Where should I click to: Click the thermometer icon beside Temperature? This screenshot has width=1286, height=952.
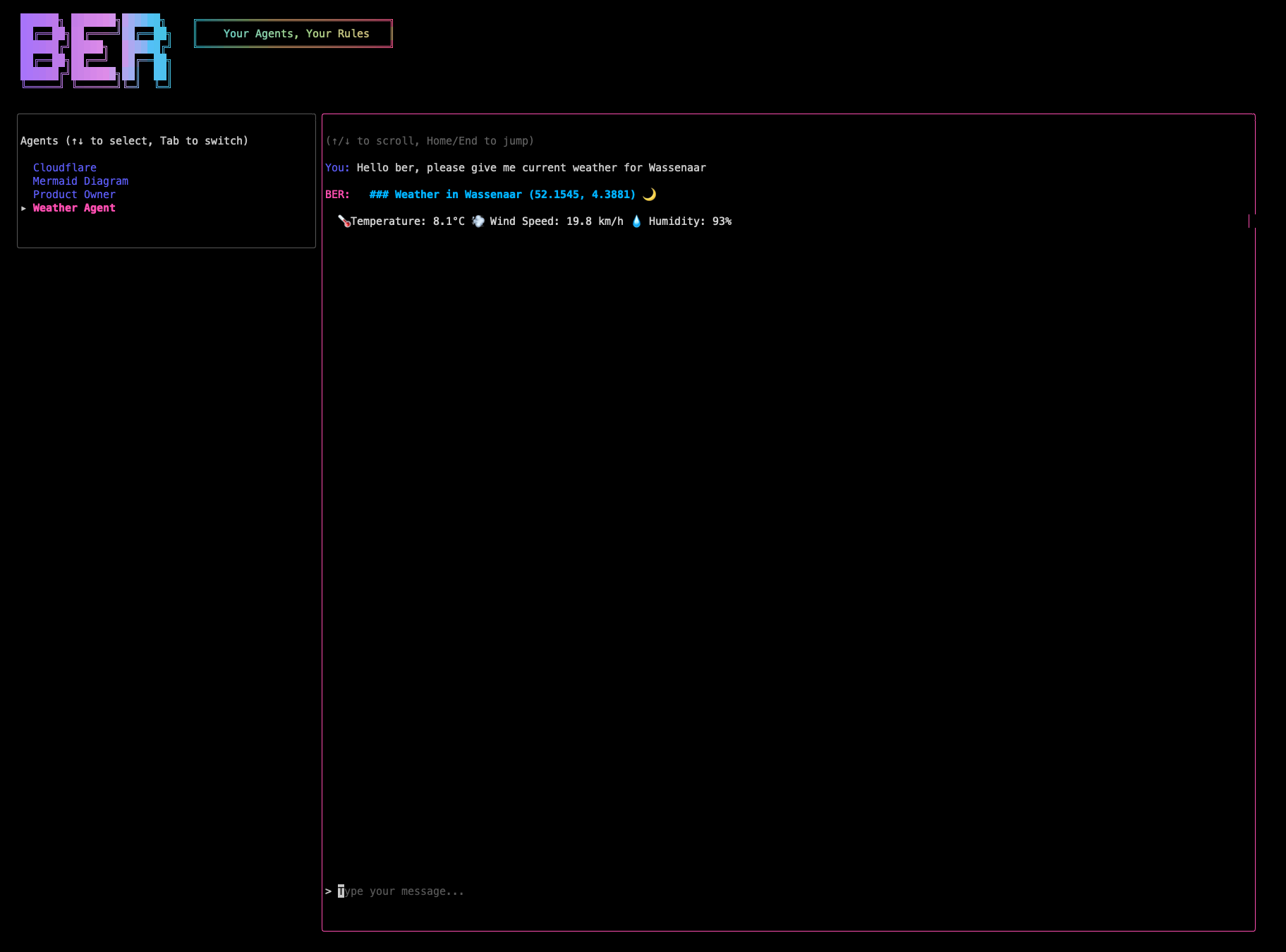click(x=344, y=221)
